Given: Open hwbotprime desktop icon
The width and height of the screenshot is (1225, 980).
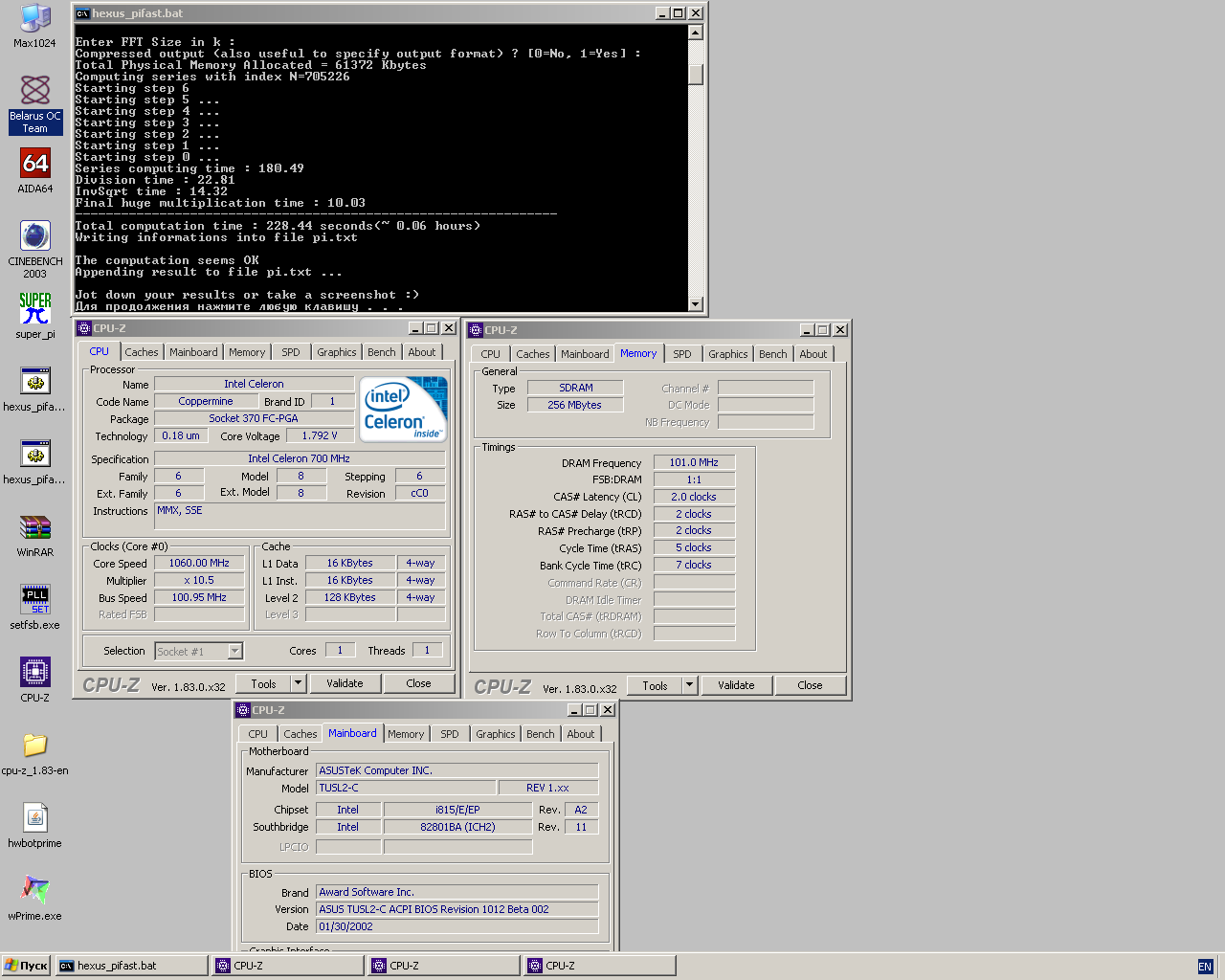Looking at the screenshot, I should [x=35, y=826].
